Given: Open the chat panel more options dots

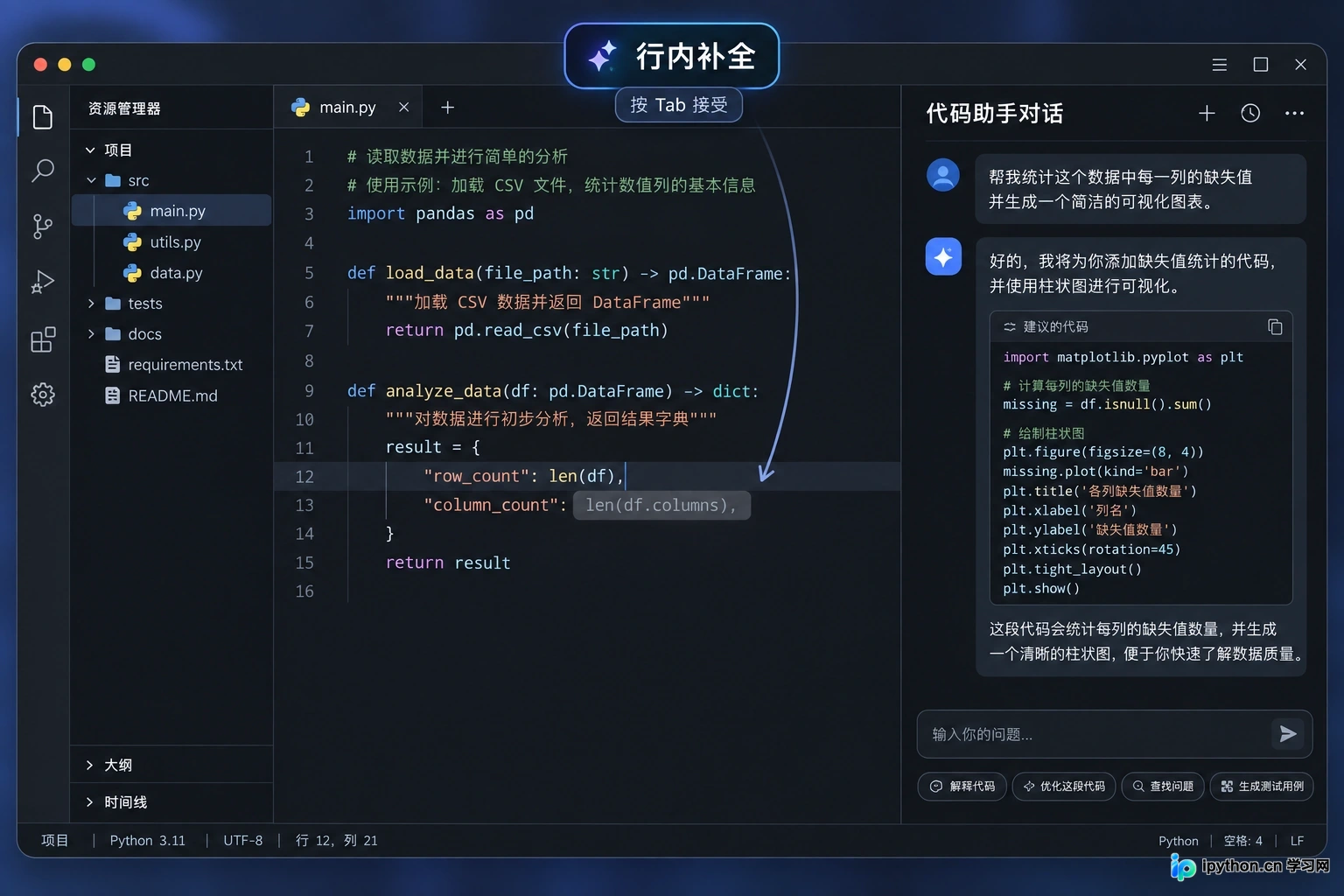Looking at the screenshot, I should [1294, 113].
